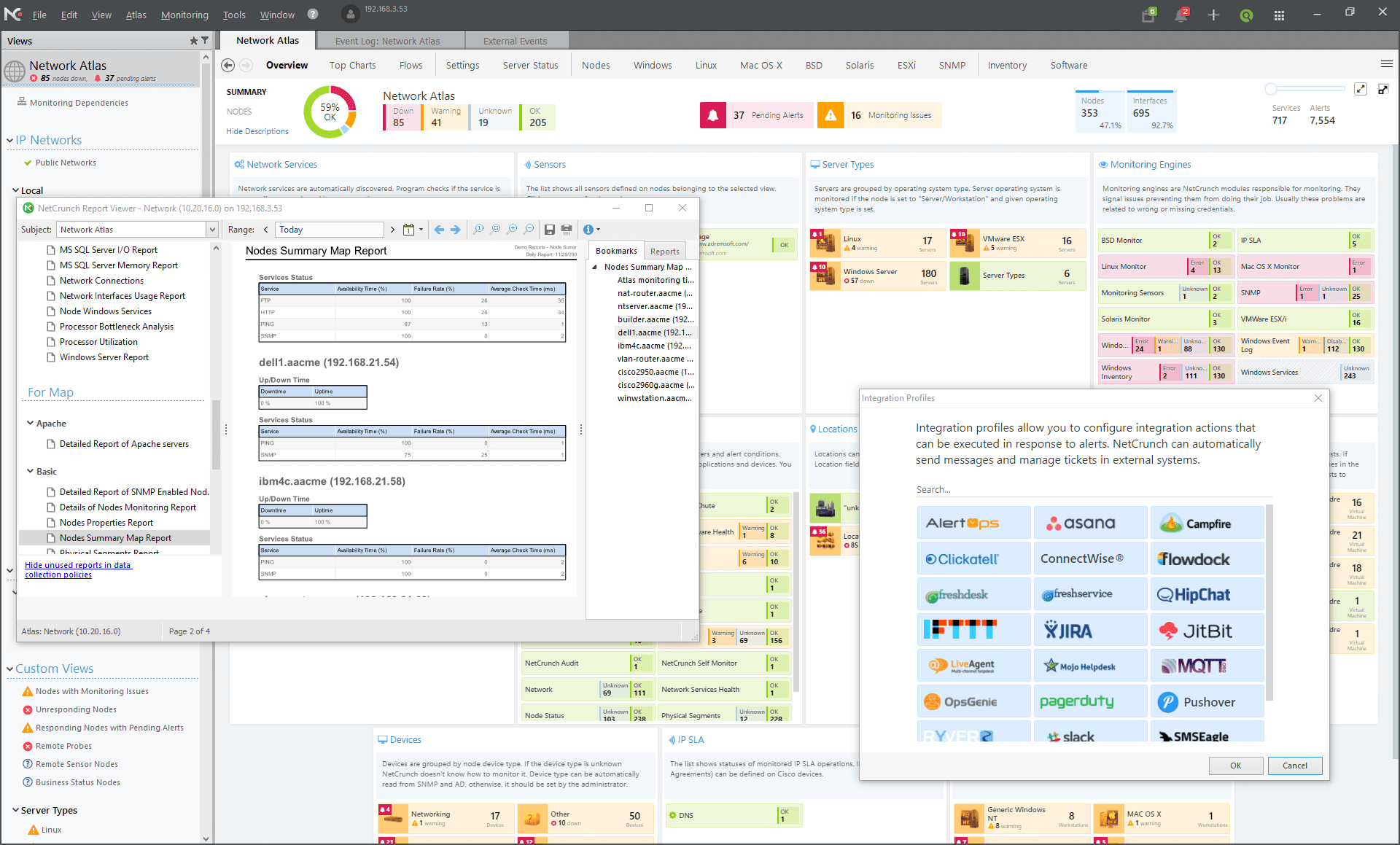Image resolution: width=1400 pixels, height=845 pixels.
Task: Click the print report icon
Action: tap(567, 229)
